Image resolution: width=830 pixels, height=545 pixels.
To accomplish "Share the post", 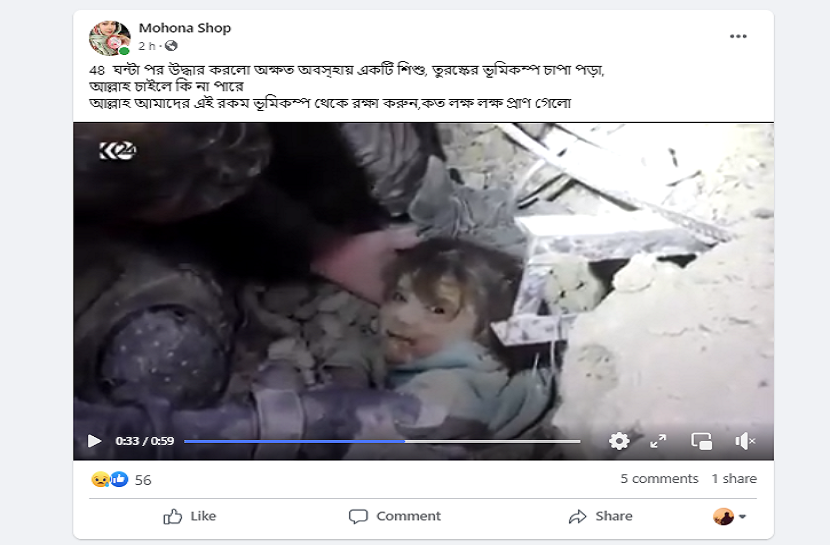I will click(x=600, y=516).
